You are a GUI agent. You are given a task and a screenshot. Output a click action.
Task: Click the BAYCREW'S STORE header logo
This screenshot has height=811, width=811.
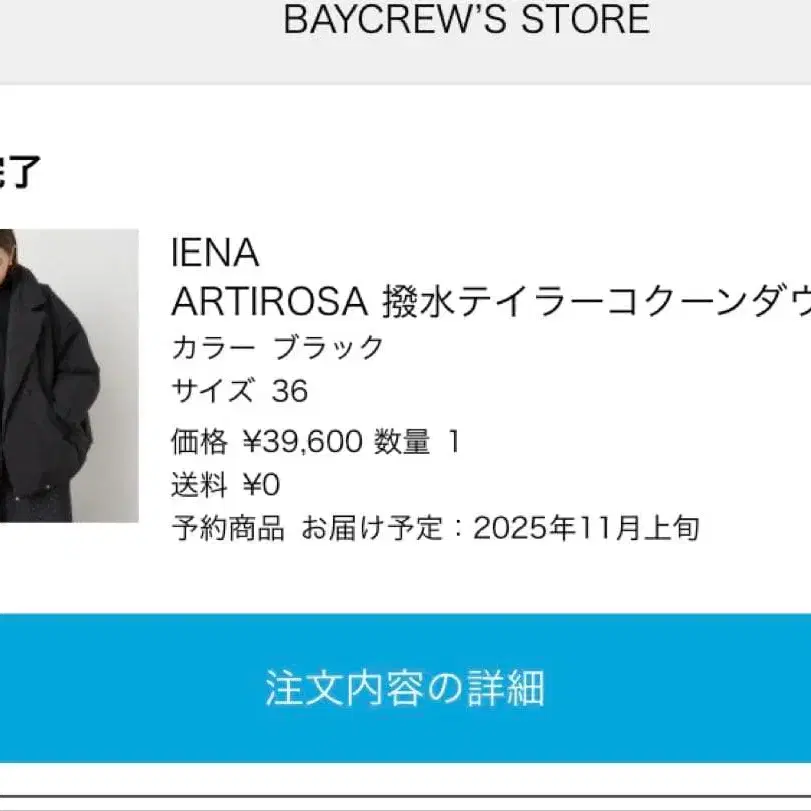pyautogui.click(x=467, y=19)
